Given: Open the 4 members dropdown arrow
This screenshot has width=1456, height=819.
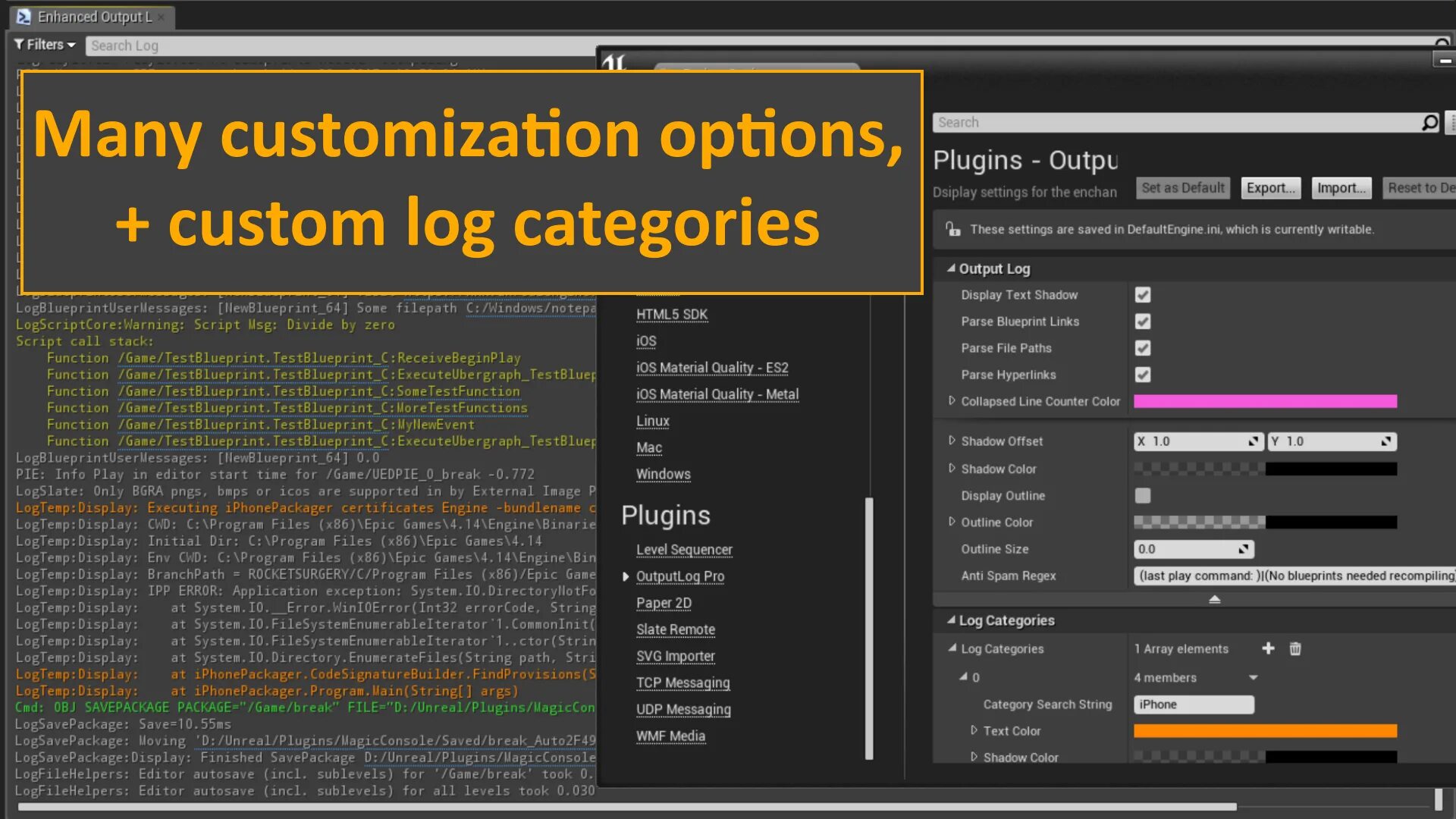Looking at the screenshot, I should tap(1253, 678).
